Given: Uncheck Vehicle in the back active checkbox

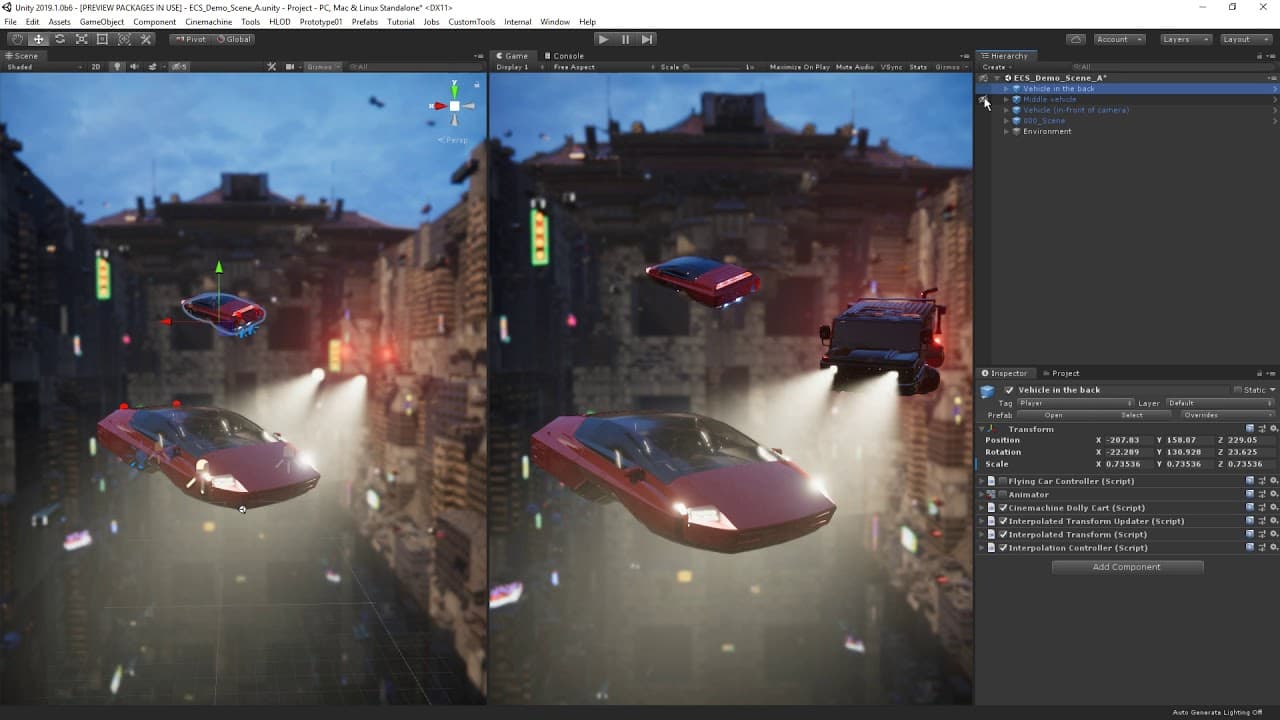Looking at the screenshot, I should 1009,390.
